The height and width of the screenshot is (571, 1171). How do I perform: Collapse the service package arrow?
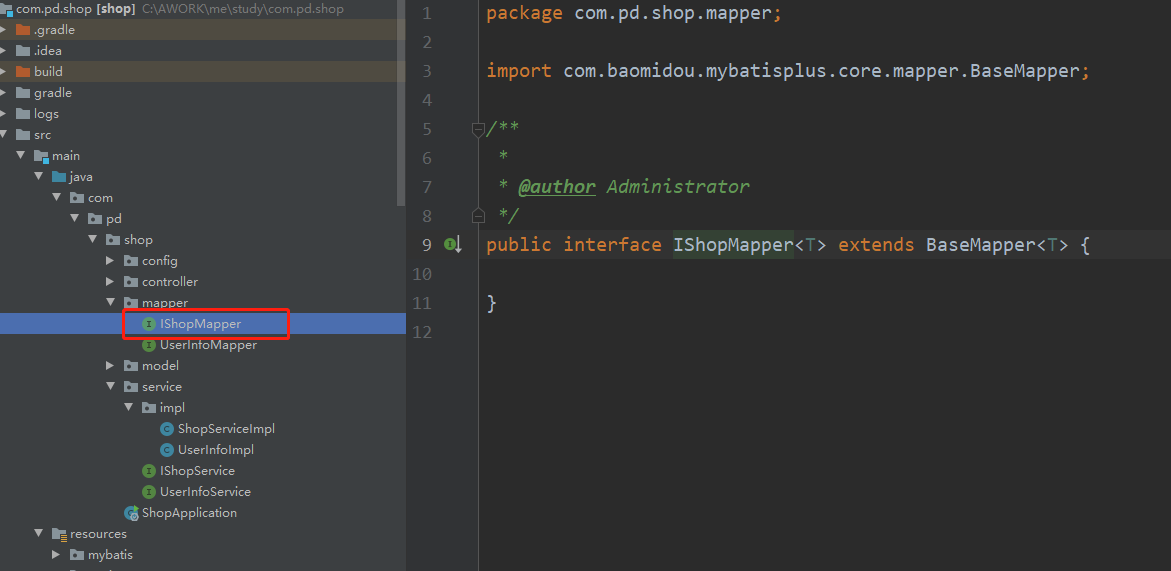coord(110,386)
